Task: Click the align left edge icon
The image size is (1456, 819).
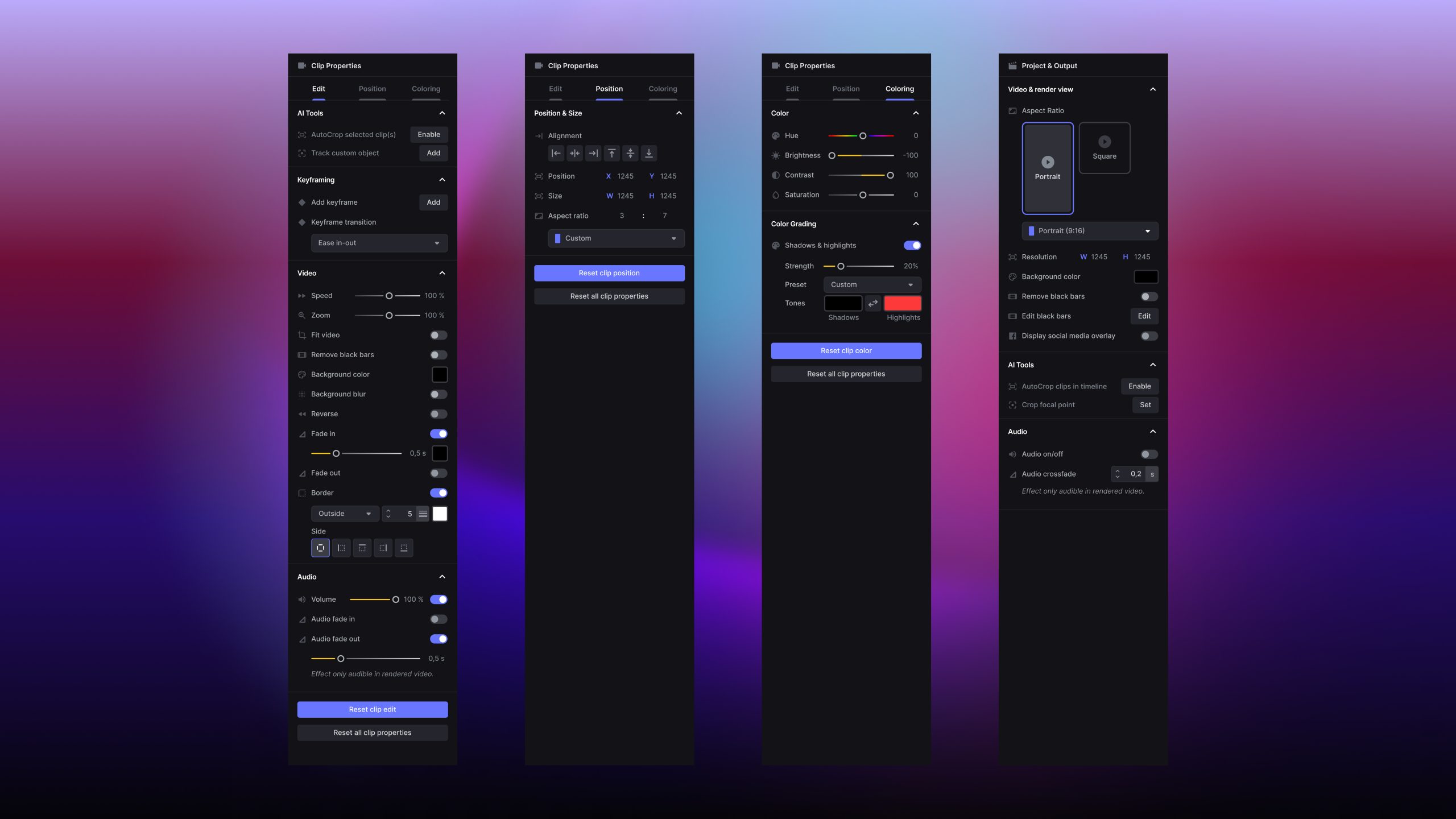Action: [556, 153]
